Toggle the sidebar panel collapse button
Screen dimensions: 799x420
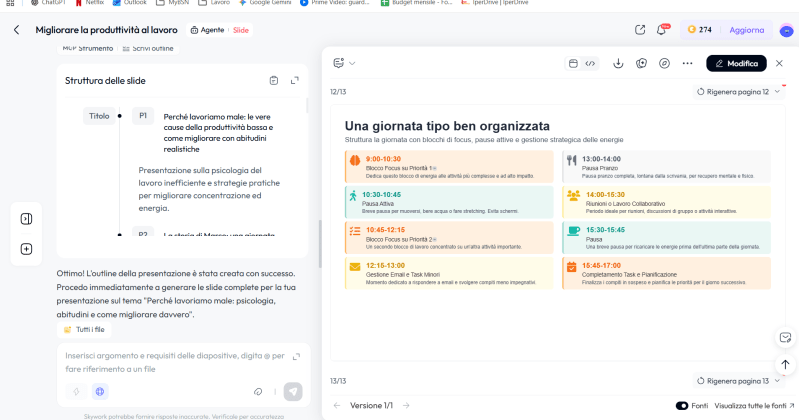[26, 218]
